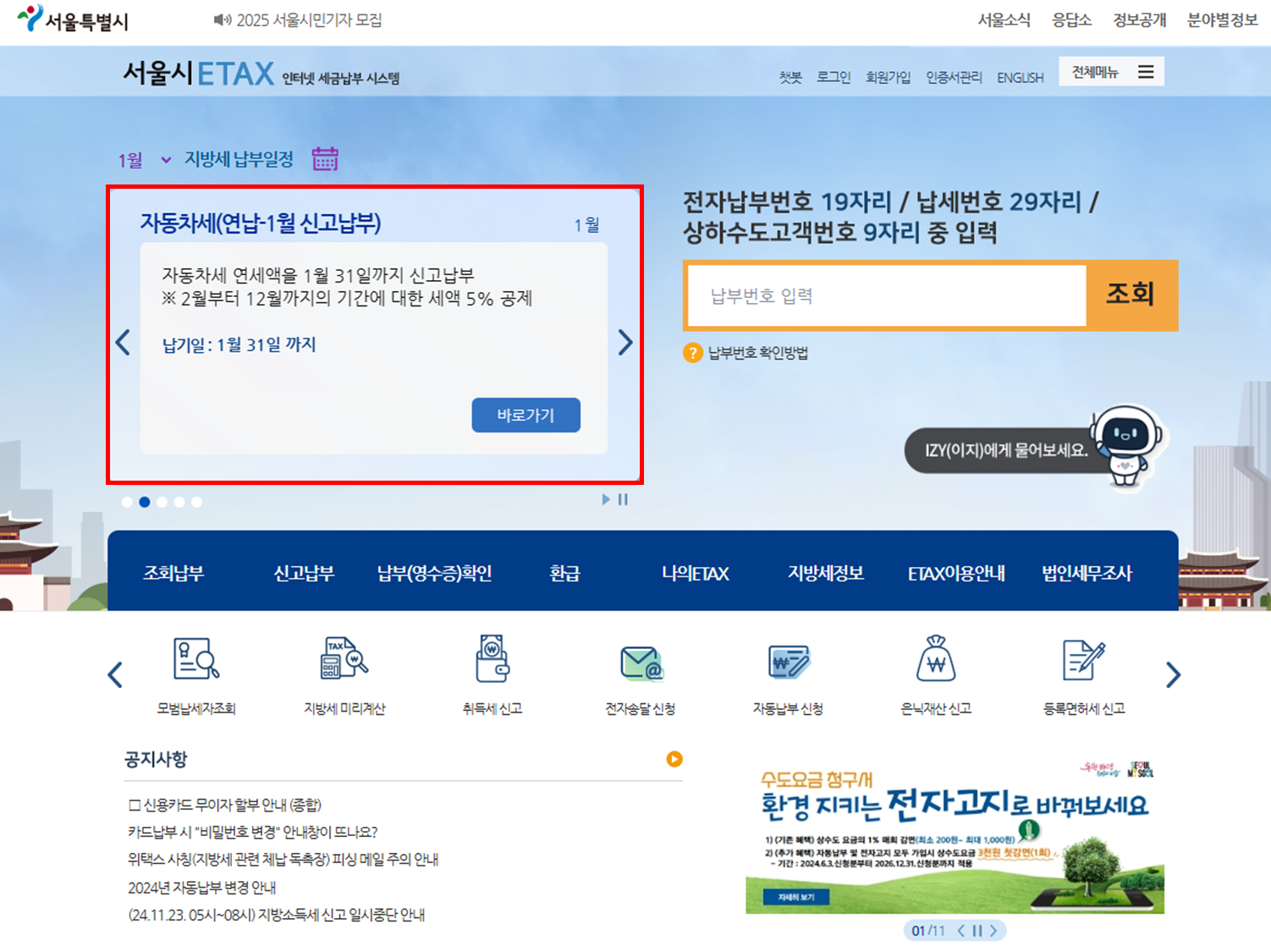
Task: Click the 납부번호 입력 field
Action: point(887,295)
